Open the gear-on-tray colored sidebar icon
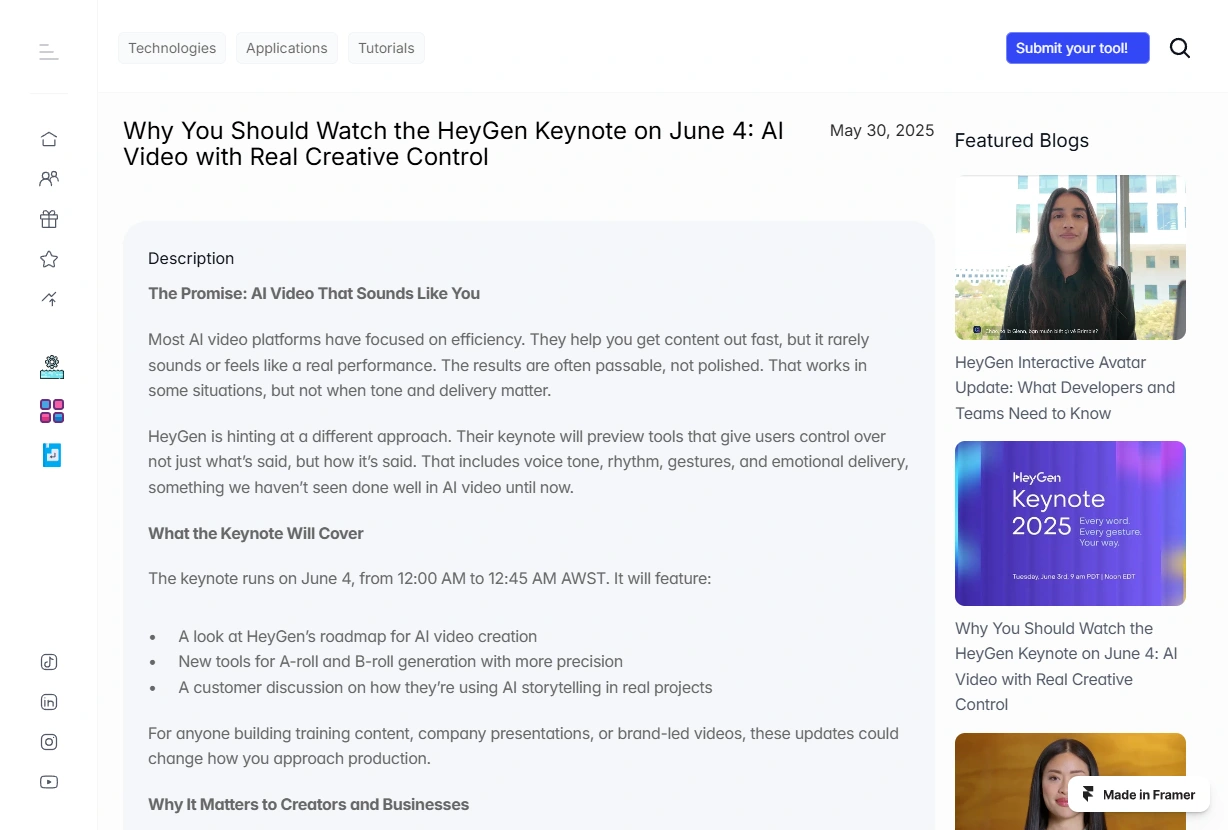The width and height of the screenshot is (1228, 830). (x=52, y=367)
